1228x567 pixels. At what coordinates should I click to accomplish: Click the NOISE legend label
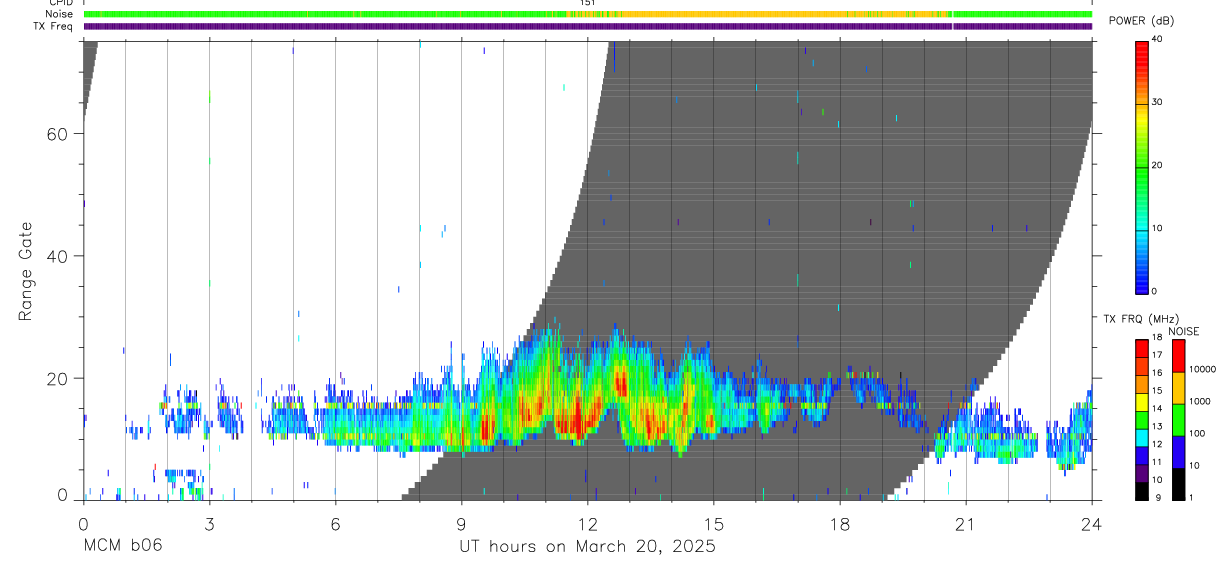click(1184, 331)
